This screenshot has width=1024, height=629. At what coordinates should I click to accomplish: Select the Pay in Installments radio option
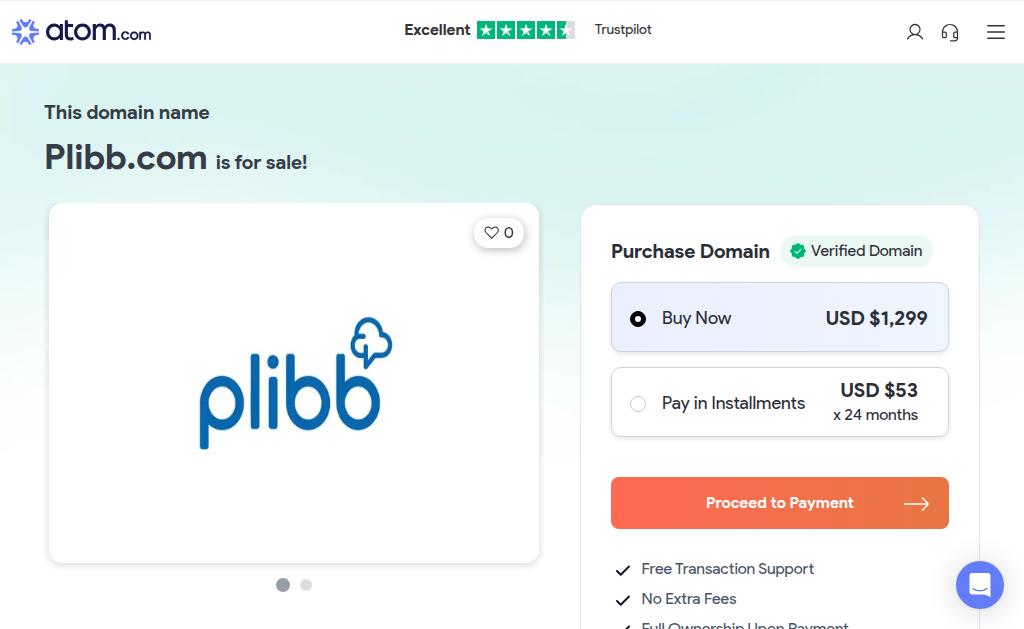point(638,404)
